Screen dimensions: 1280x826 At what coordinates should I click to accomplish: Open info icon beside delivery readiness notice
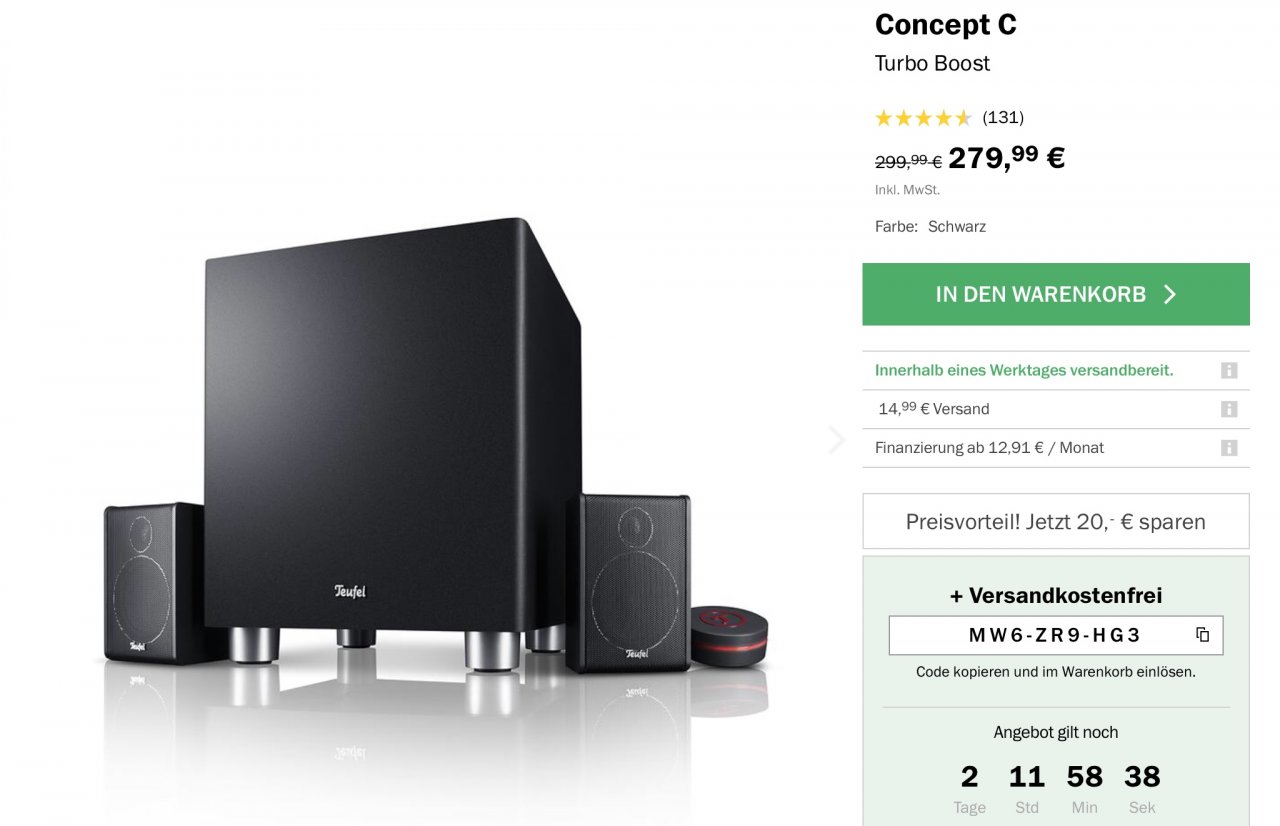1229,371
